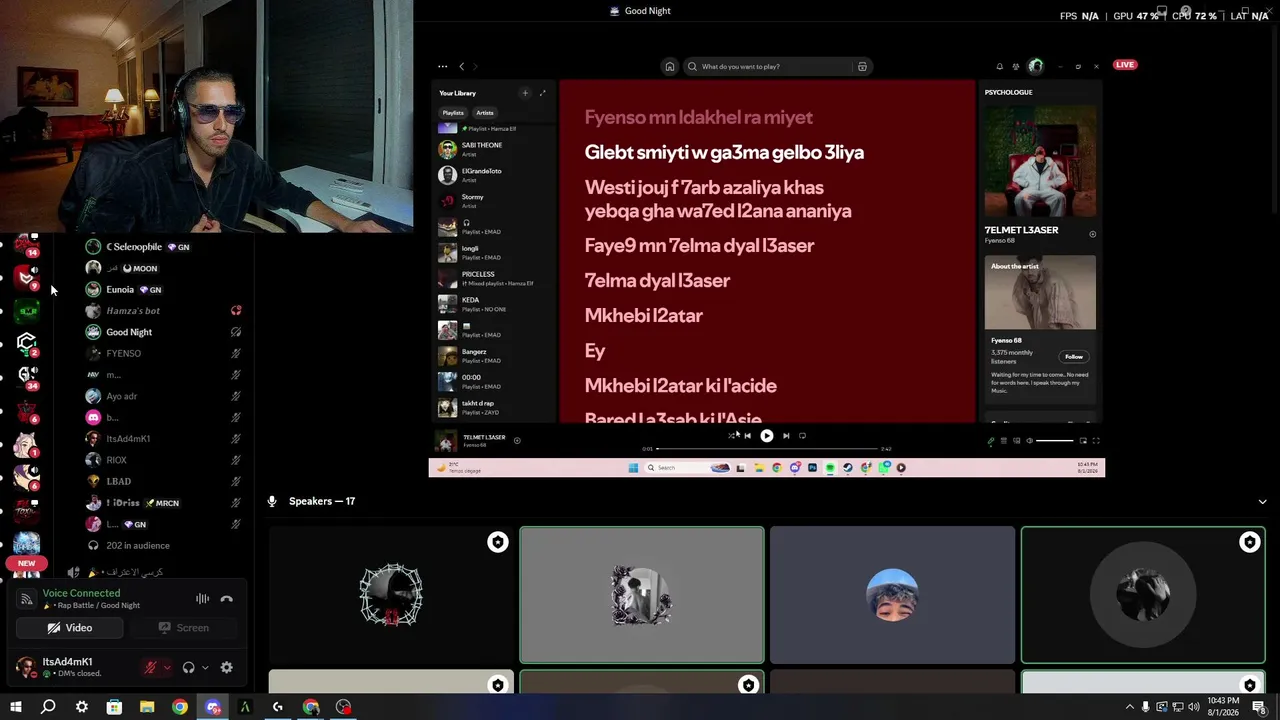Open Chrome from the Windows taskbar
The image size is (1280, 720).
tap(180, 707)
